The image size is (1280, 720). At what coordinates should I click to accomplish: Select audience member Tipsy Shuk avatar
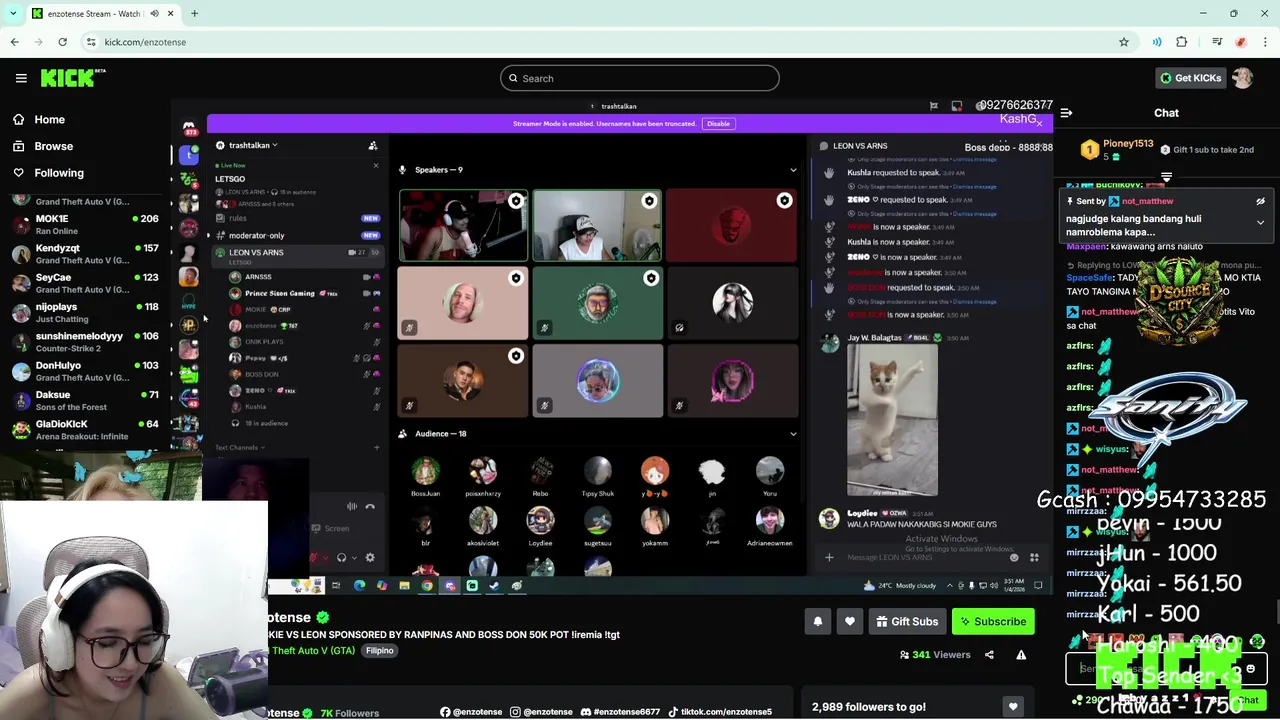click(598, 472)
